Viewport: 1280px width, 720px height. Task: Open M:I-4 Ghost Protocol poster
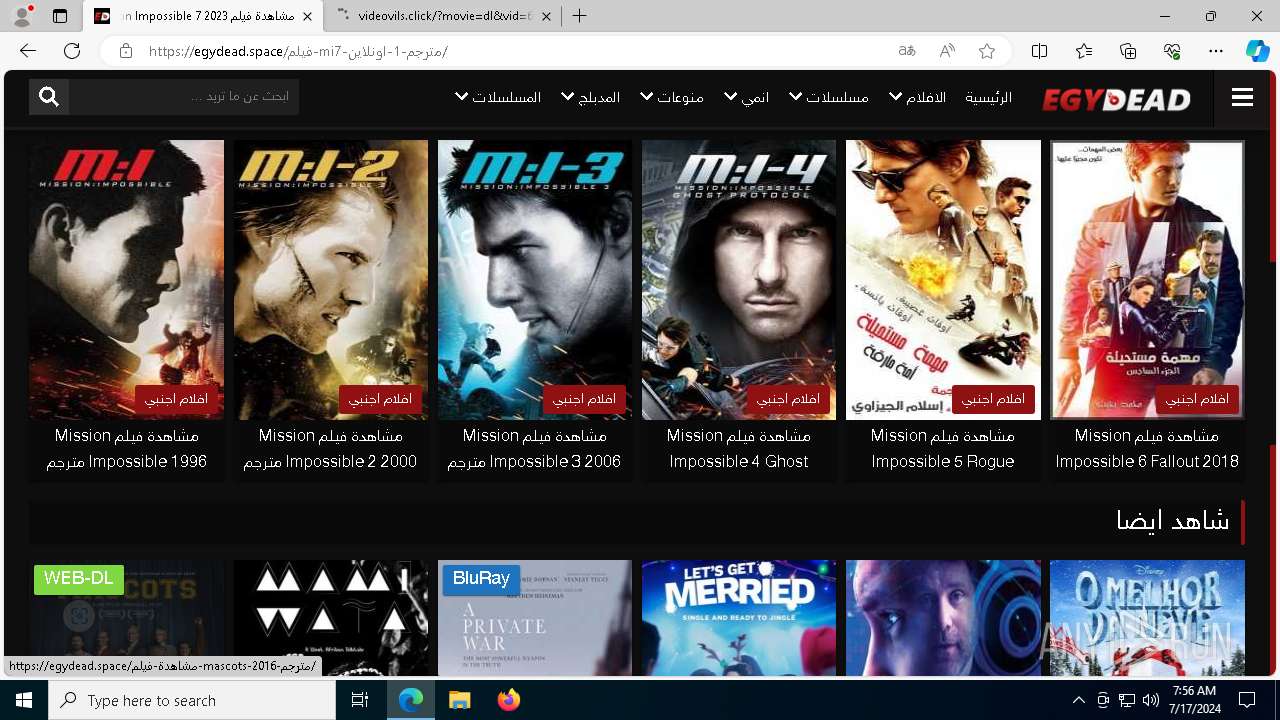point(739,279)
